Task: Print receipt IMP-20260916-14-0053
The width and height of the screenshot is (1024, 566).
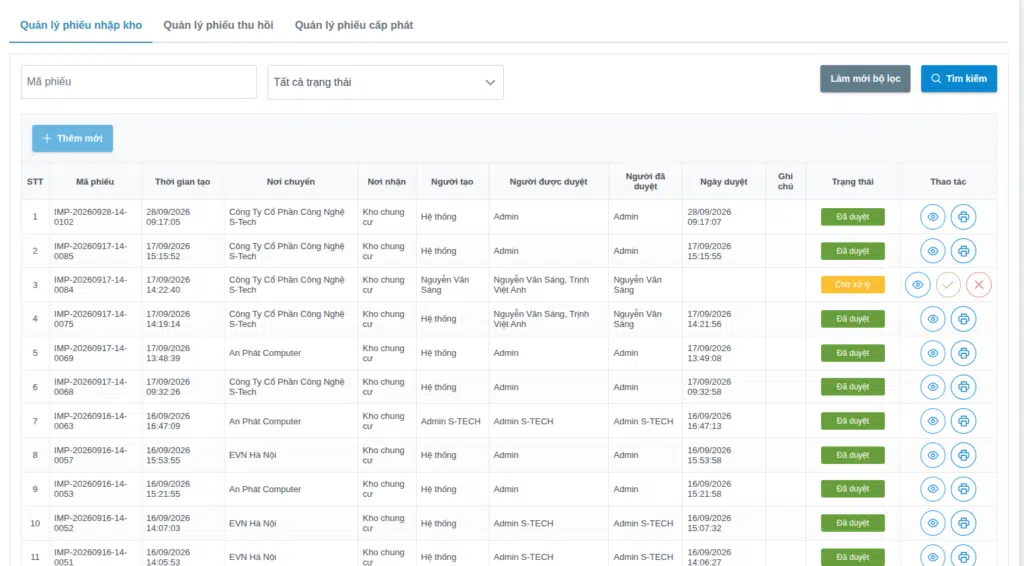Action: coord(963,489)
